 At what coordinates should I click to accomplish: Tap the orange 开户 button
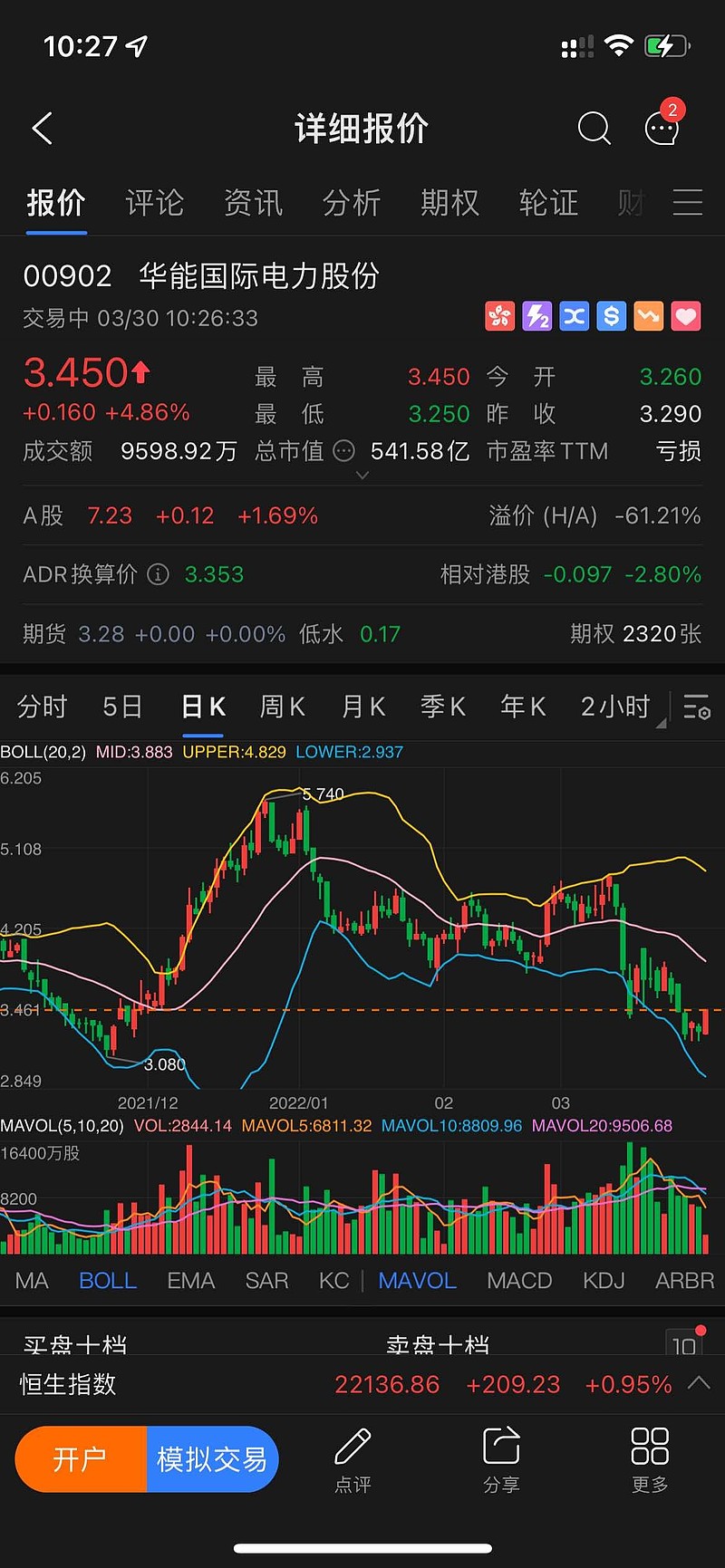coord(81,1459)
